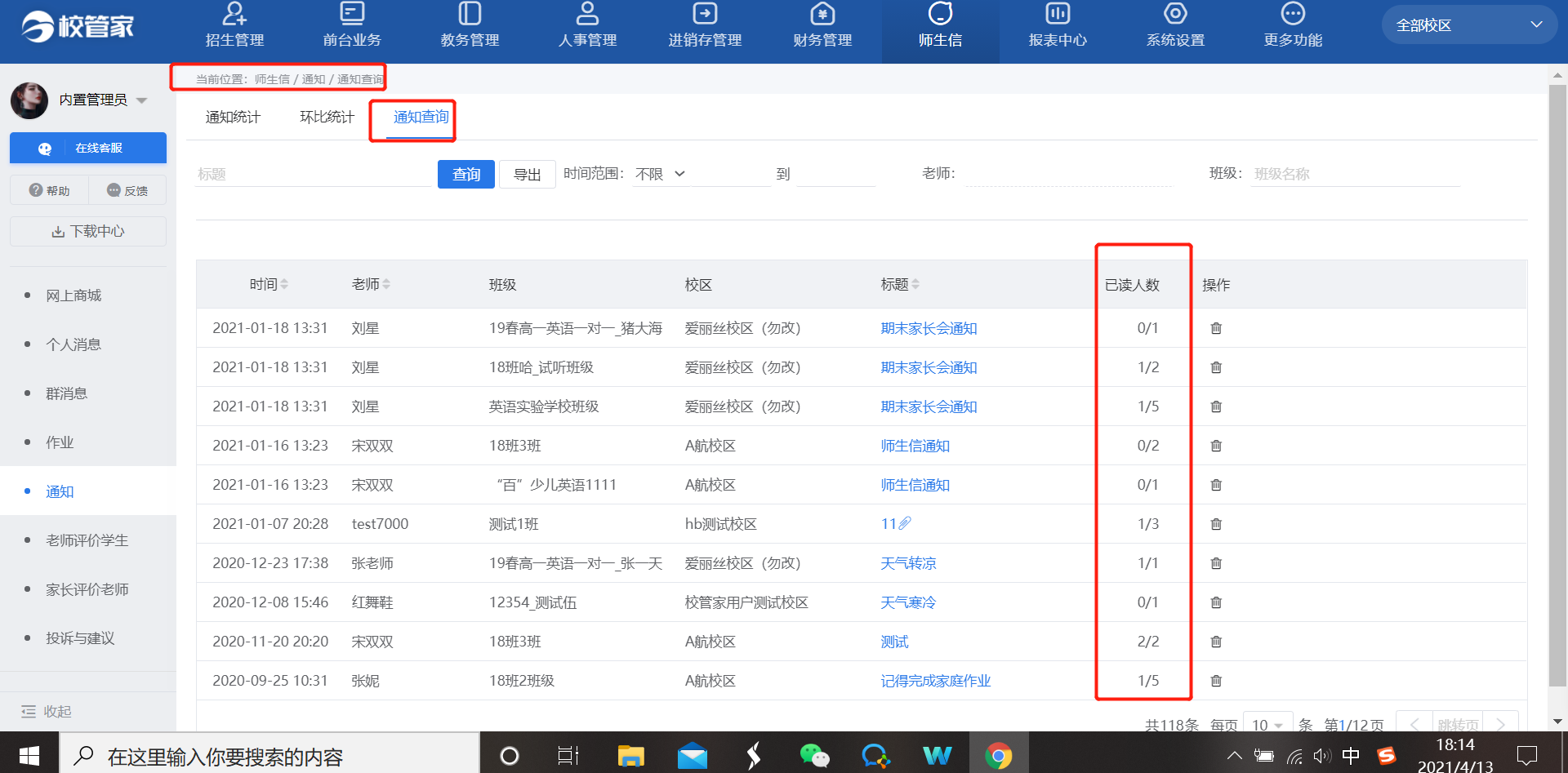The image size is (1568, 773).
Task: Click the 校管家 logo
Action: tap(78, 26)
